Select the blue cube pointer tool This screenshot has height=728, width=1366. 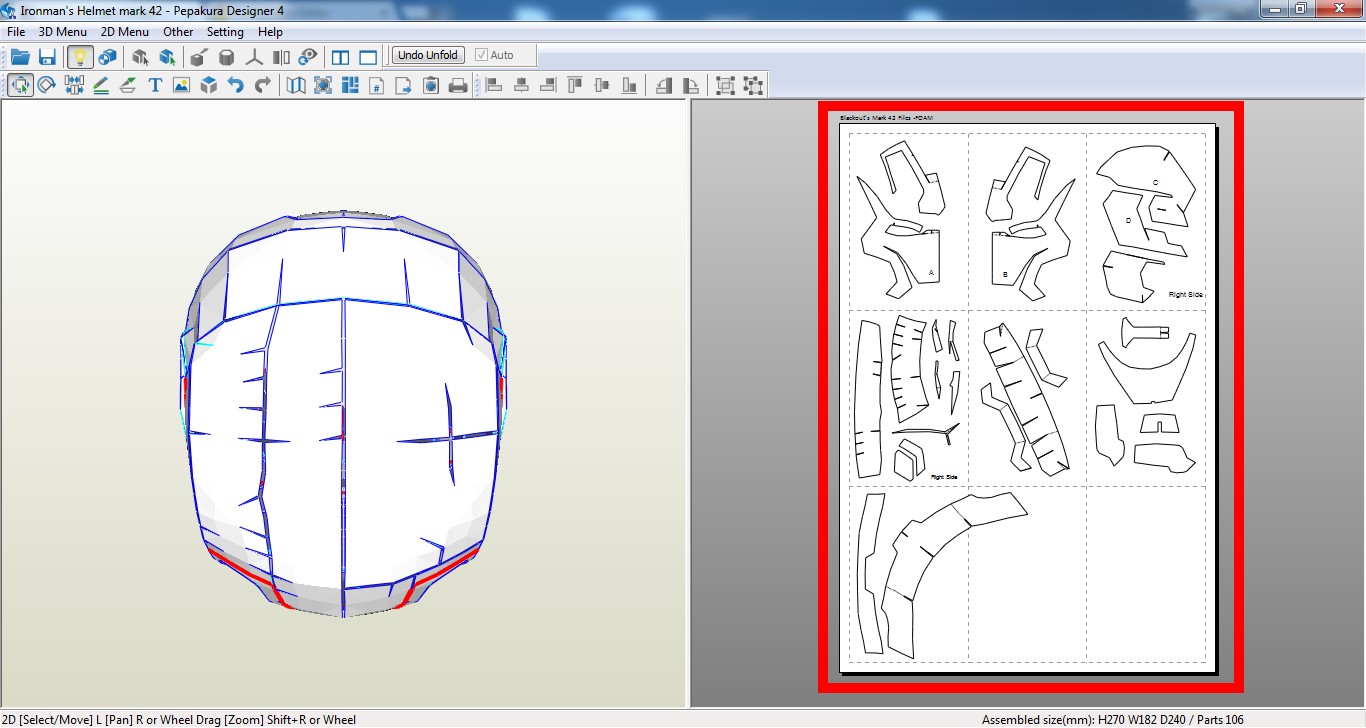(x=167, y=56)
